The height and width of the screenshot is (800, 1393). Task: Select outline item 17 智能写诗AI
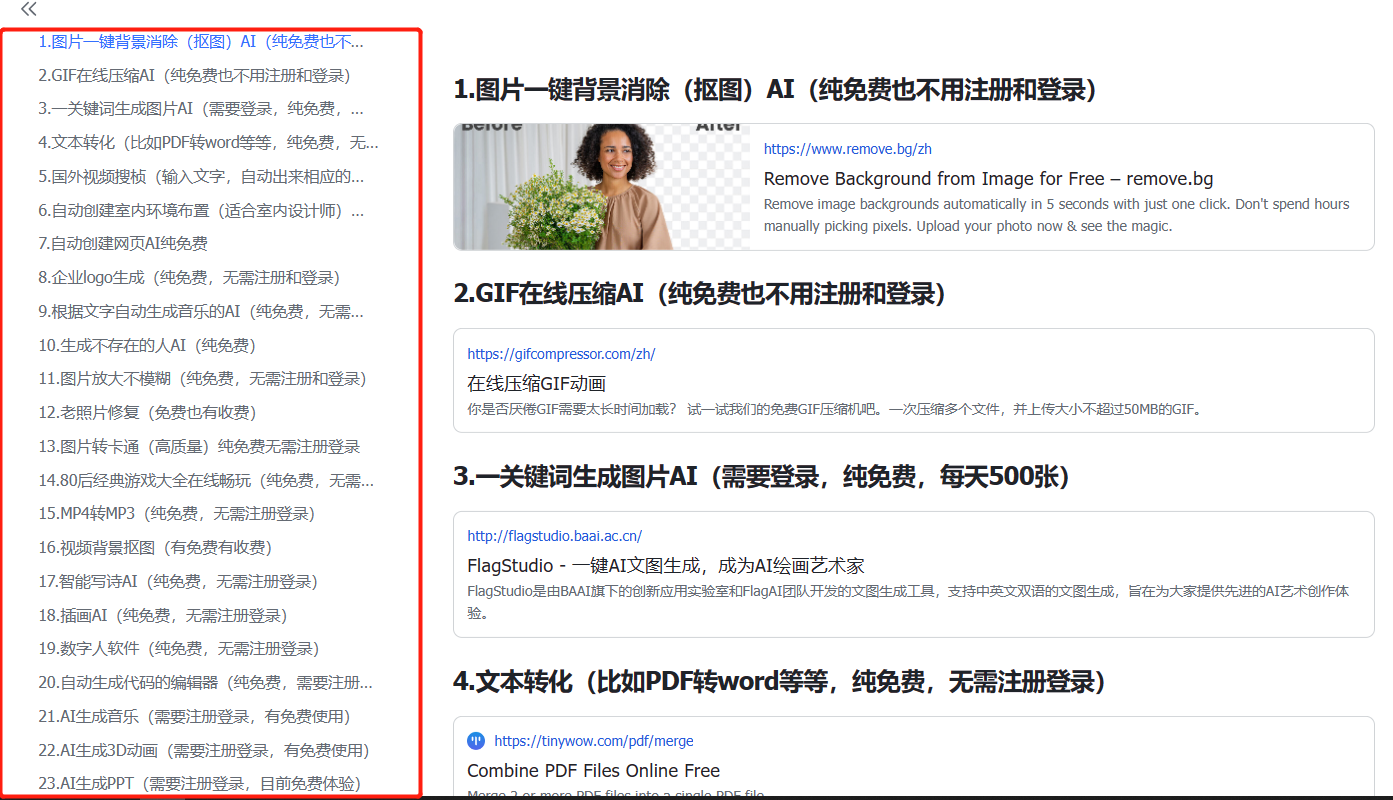pos(178,581)
